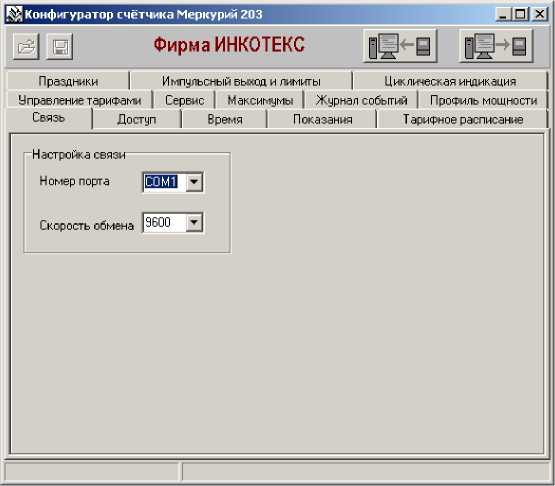The image size is (555, 486).
Task: Click the 9600 baud rate field
Action: pos(164,222)
